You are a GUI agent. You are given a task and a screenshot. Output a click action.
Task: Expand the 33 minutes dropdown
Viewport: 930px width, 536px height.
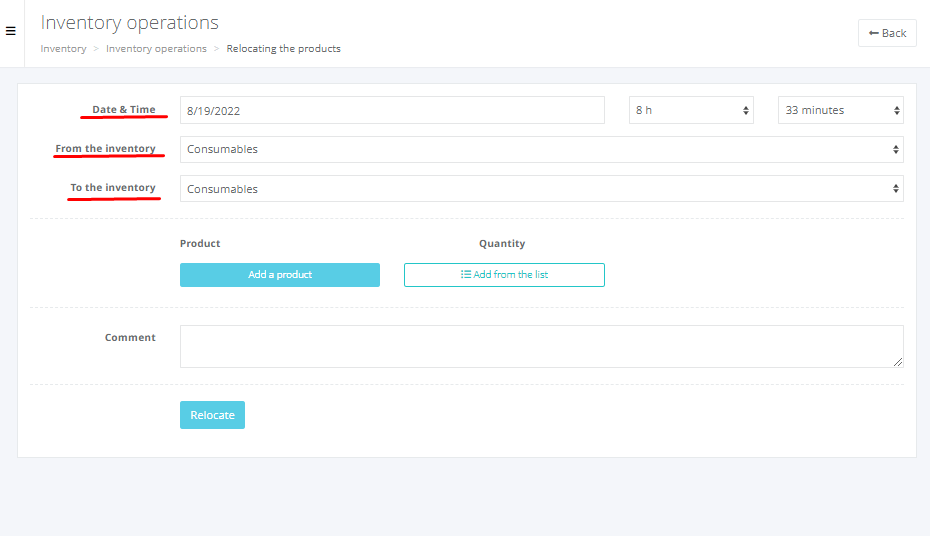[x=840, y=110]
